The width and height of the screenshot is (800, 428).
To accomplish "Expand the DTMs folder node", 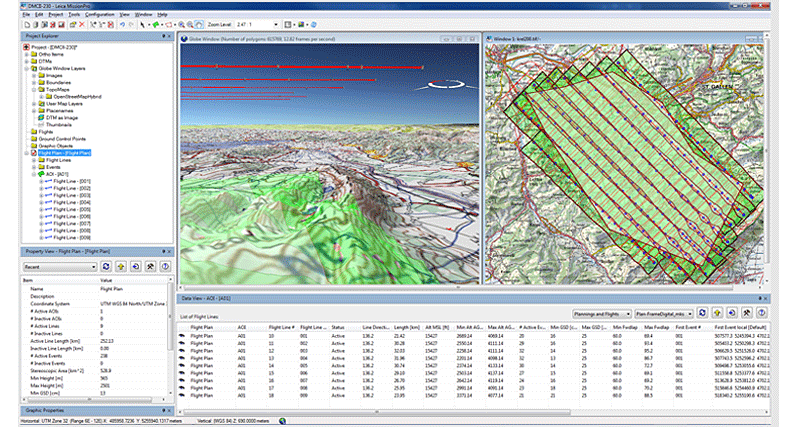I will (28, 61).
